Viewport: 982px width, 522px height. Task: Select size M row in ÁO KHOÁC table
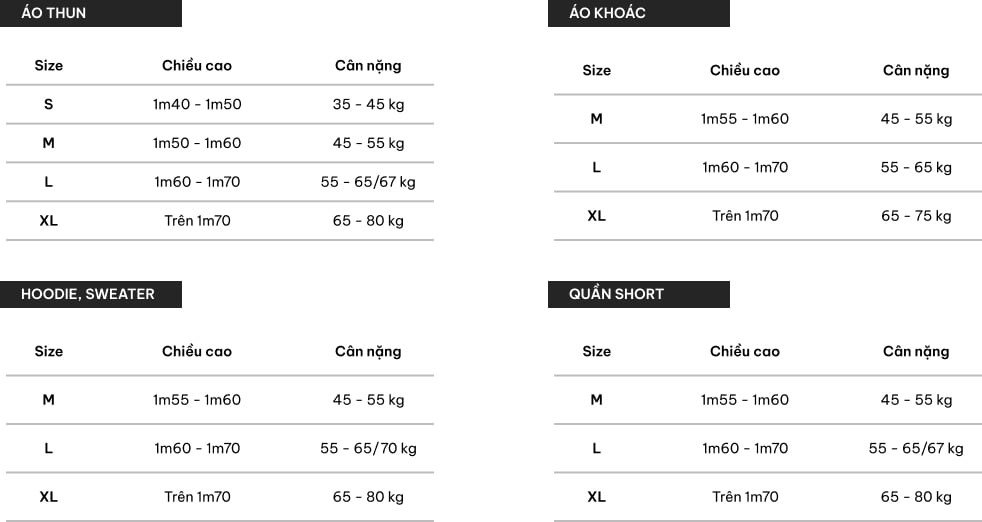[768, 119]
